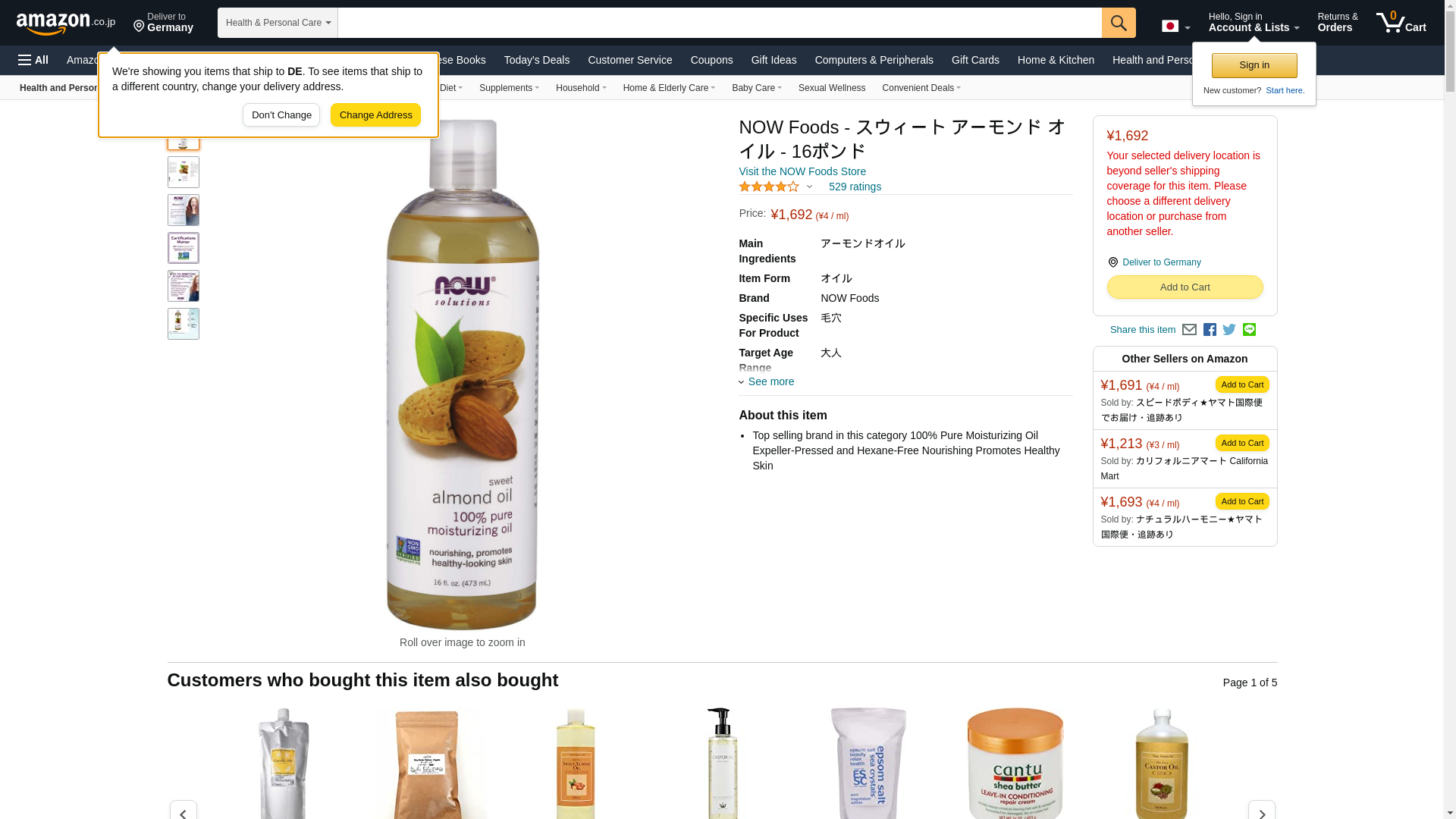The height and width of the screenshot is (819, 1456).
Task: Click inside the search text field
Action: click(x=720, y=23)
